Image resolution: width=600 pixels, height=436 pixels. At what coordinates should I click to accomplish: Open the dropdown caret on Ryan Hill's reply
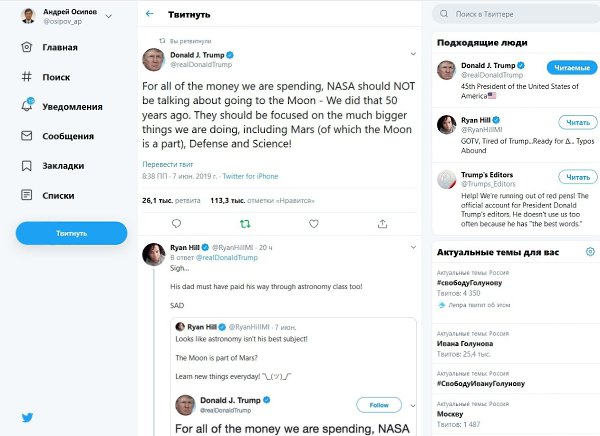[413, 247]
